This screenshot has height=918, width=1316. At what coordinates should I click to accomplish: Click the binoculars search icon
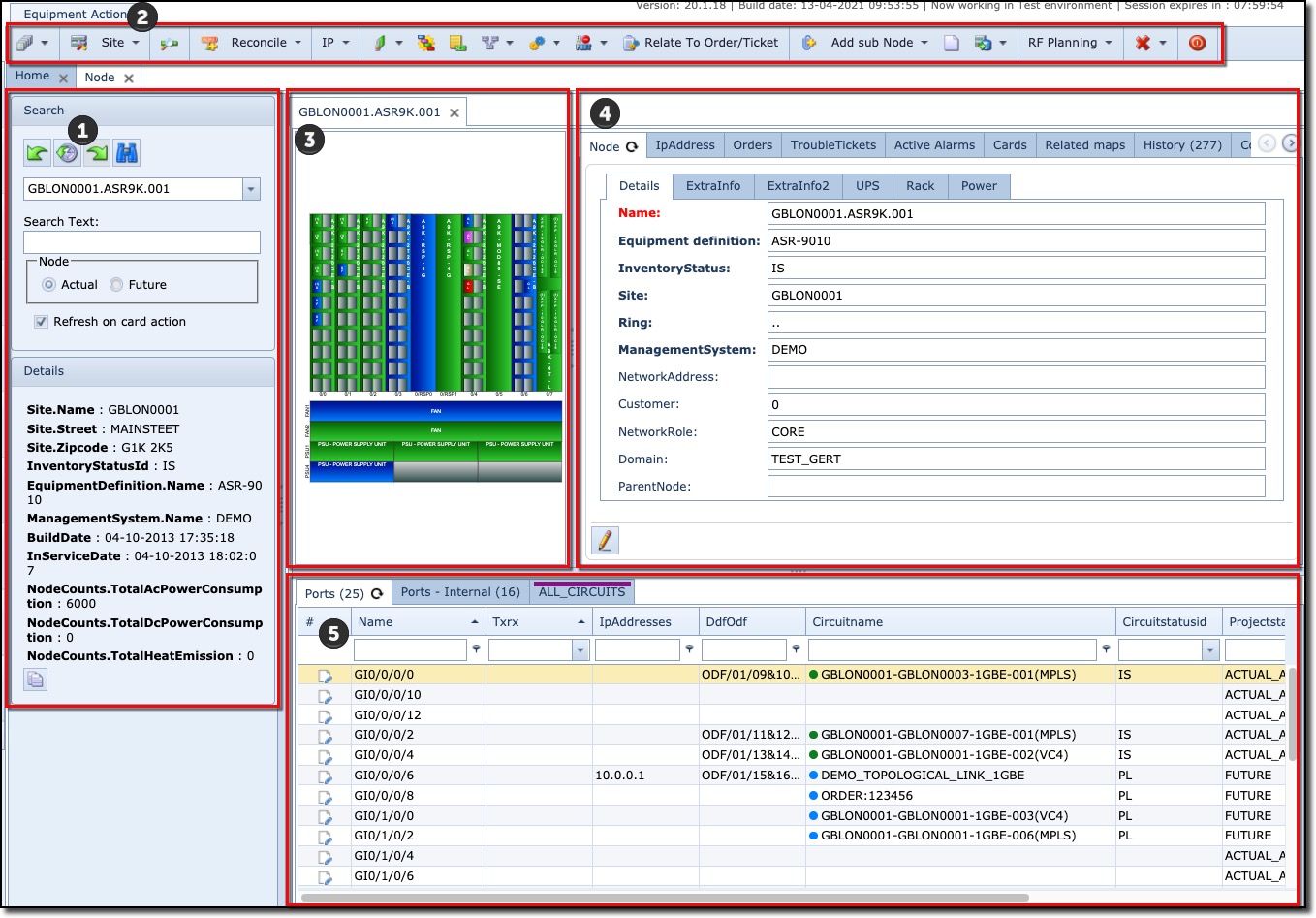click(x=127, y=152)
